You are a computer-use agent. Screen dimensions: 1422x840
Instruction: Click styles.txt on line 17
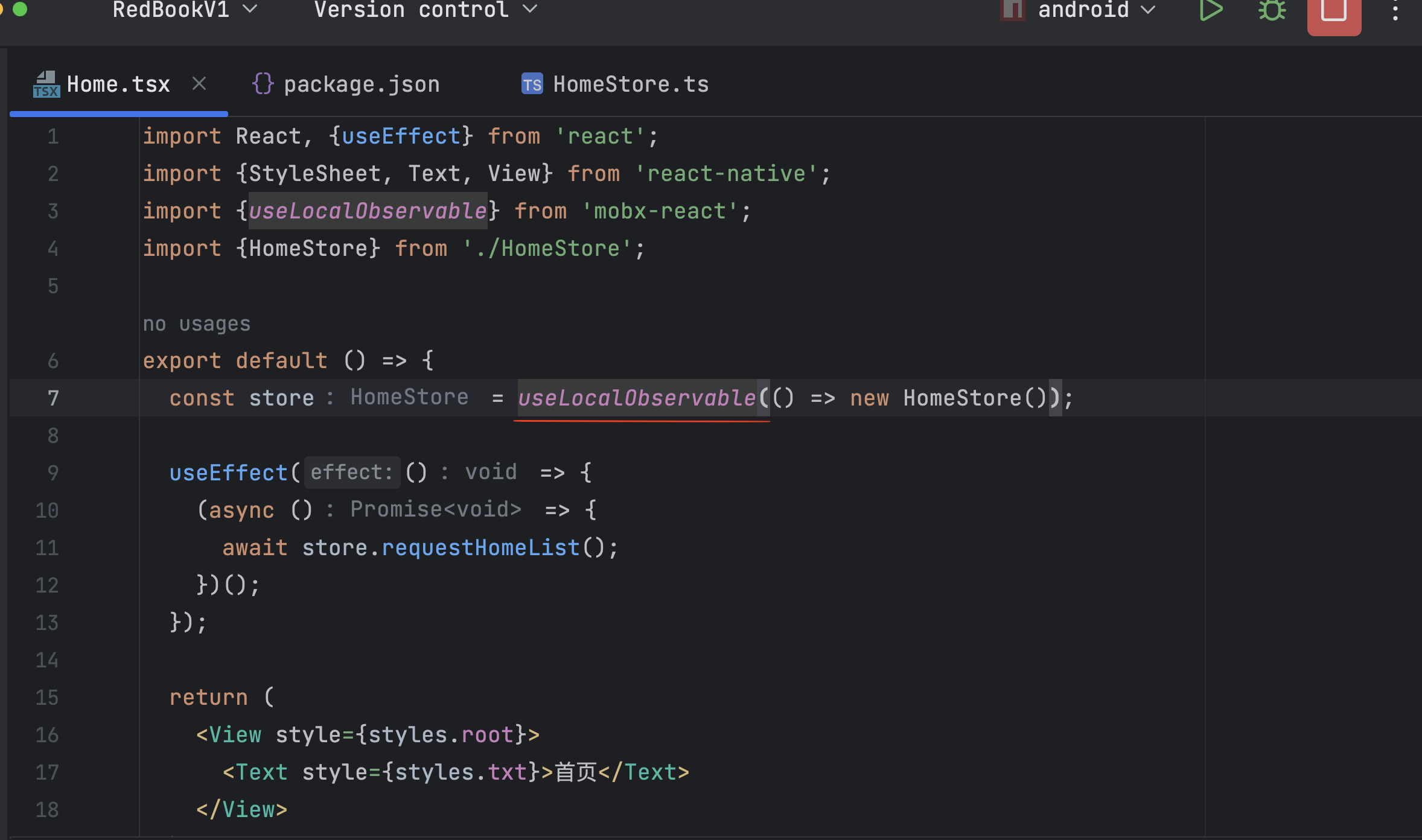(461, 772)
